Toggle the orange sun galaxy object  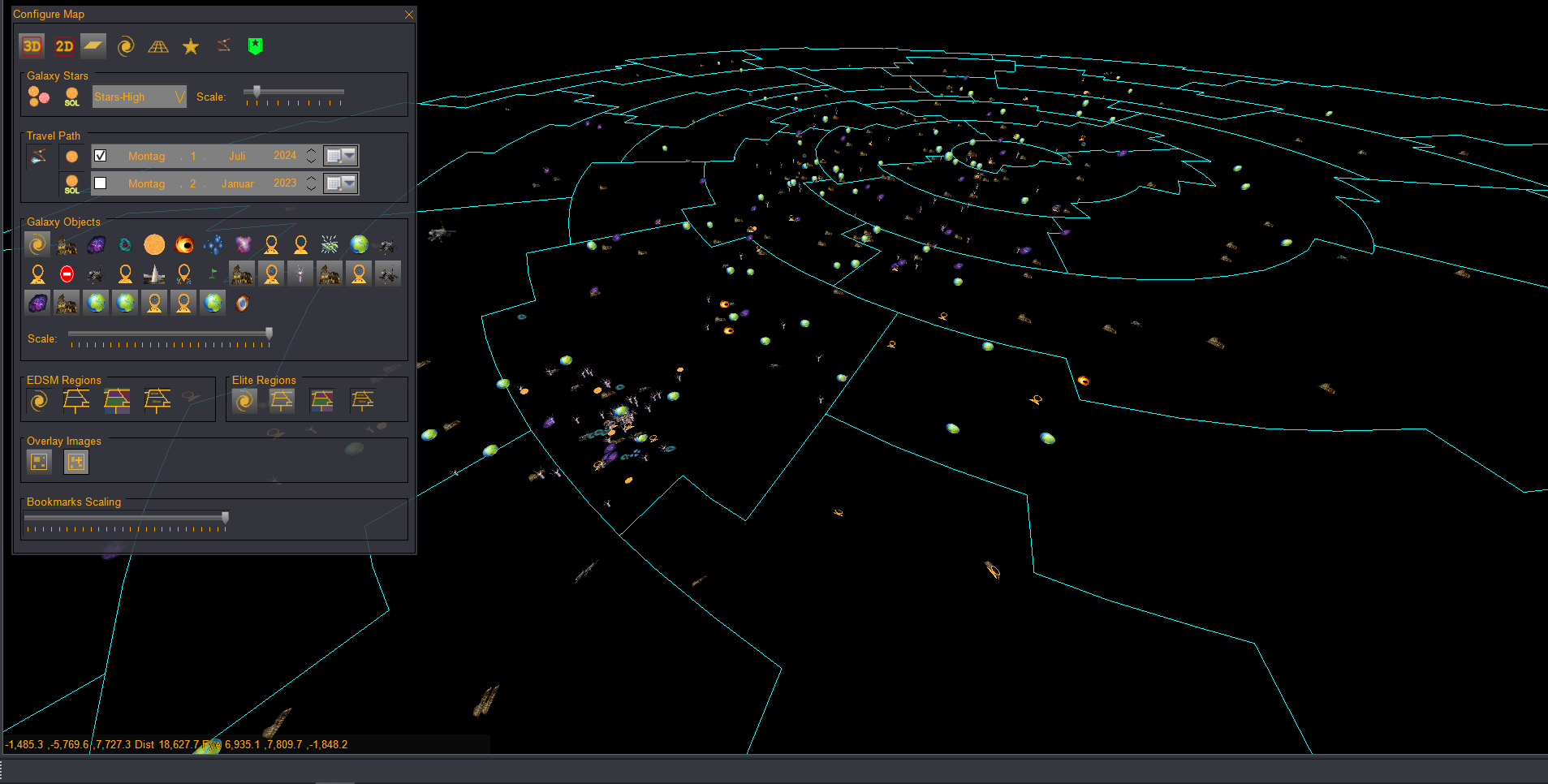click(x=154, y=244)
